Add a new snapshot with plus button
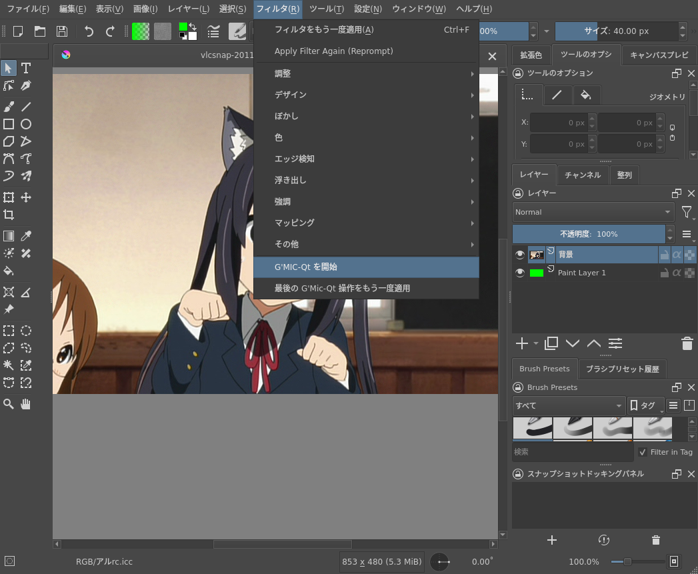 pos(552,540)
